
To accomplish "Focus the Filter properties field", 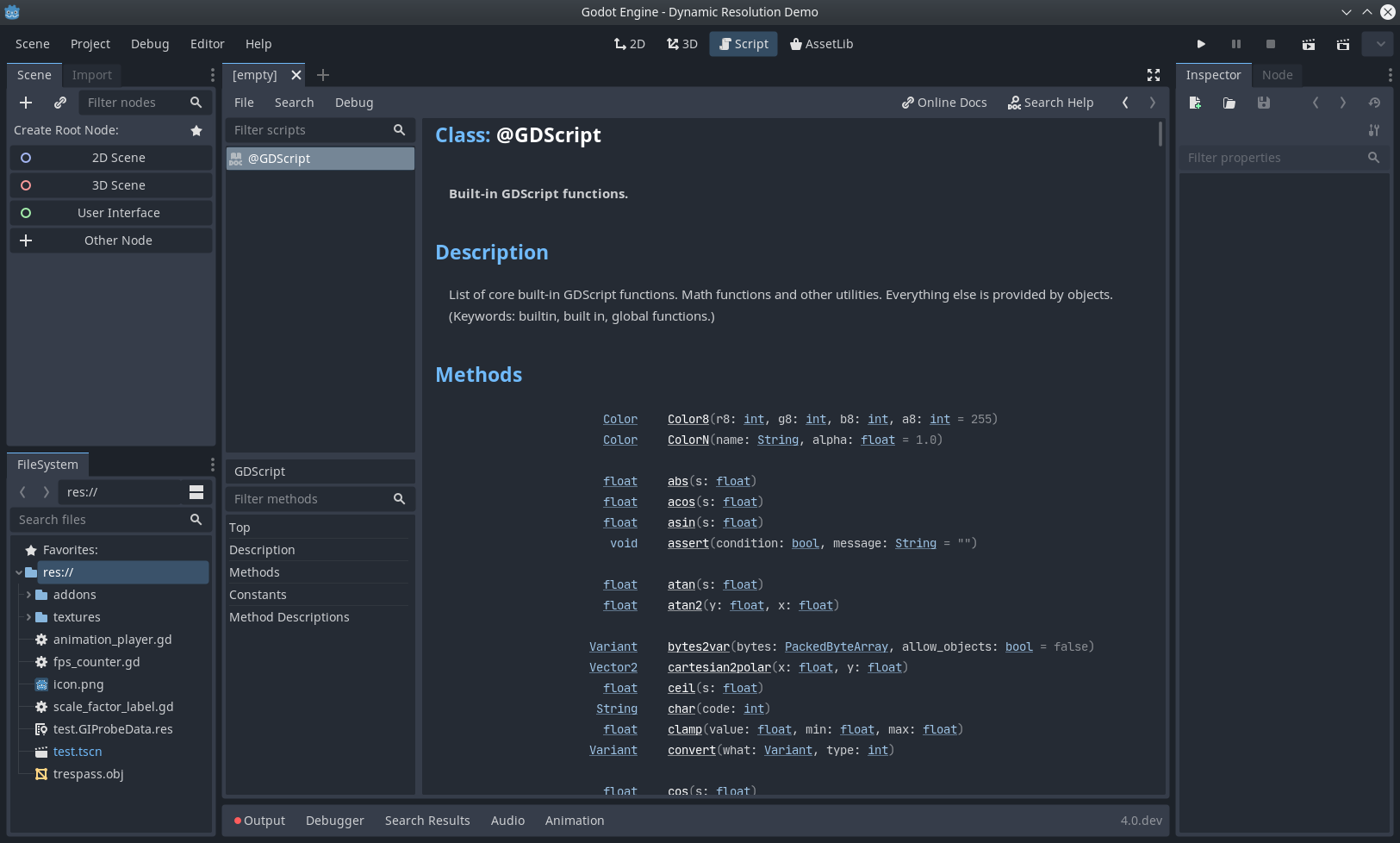I will [1284, 158].
